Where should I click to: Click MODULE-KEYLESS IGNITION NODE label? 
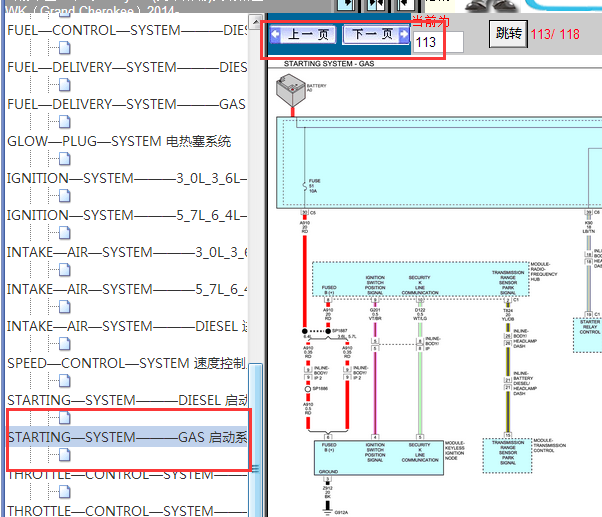coord(455,451)
